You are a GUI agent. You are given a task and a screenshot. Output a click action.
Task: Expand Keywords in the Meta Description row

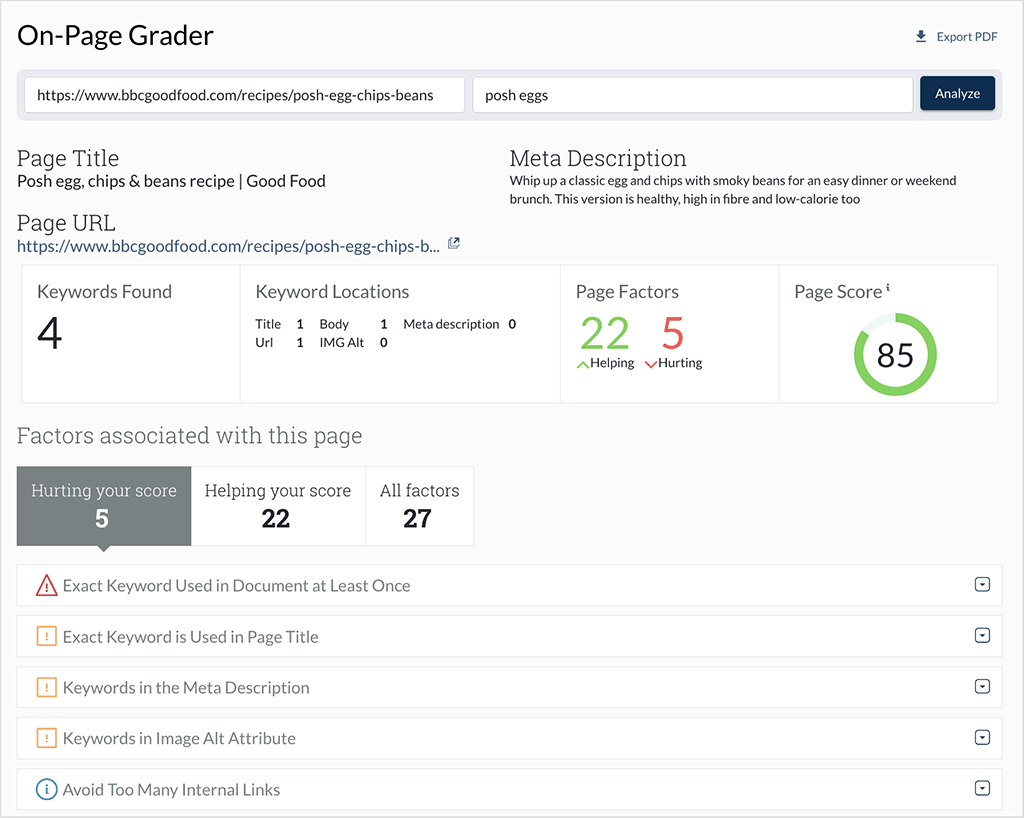click(983, 687)
